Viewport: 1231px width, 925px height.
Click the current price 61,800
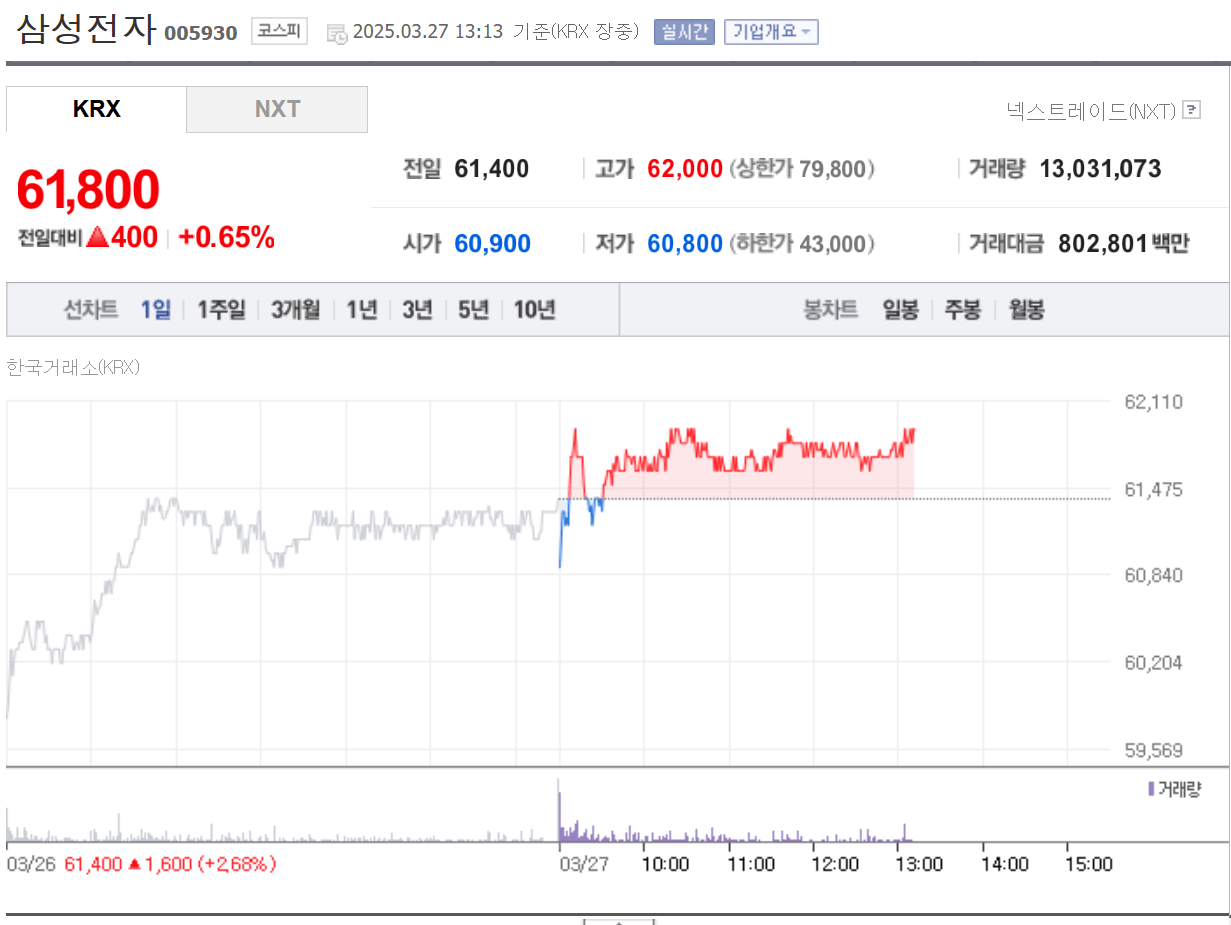tap(88, 190)
